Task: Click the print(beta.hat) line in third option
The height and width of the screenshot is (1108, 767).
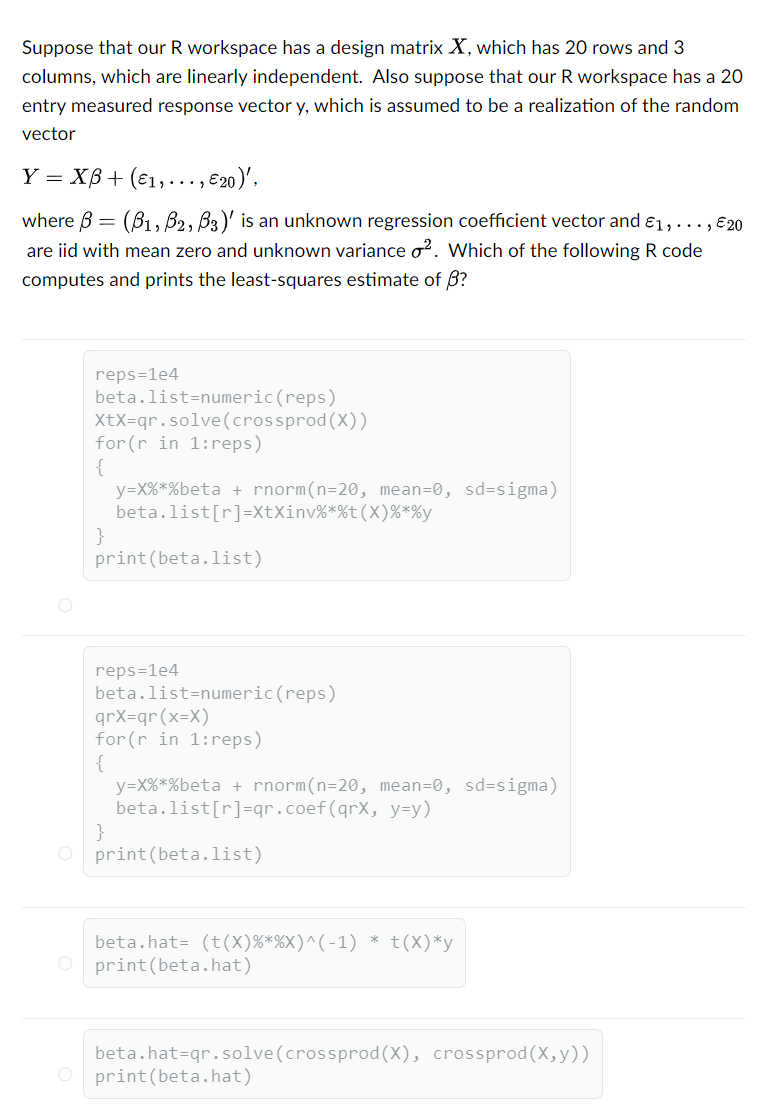Action: pyautogui.click(x=166, y=965)
